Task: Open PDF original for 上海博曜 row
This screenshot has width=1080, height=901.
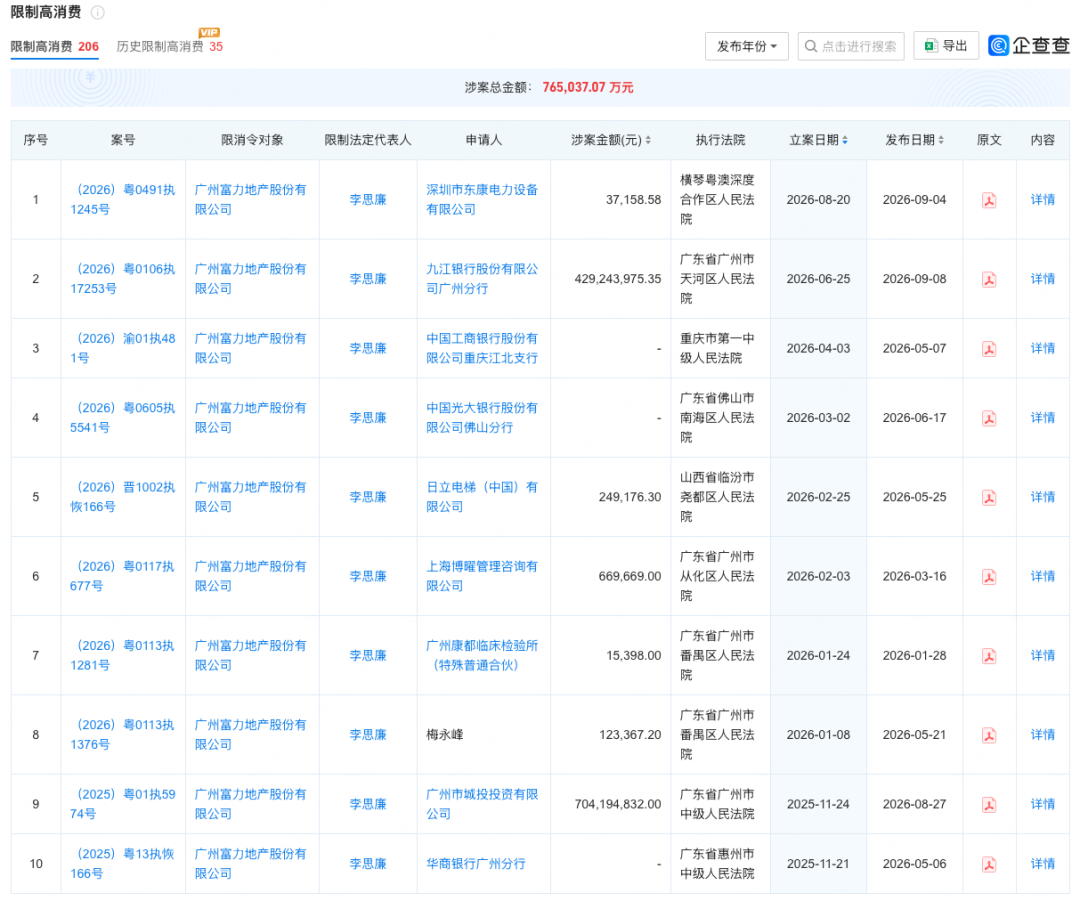Action: tap(989, 577)
